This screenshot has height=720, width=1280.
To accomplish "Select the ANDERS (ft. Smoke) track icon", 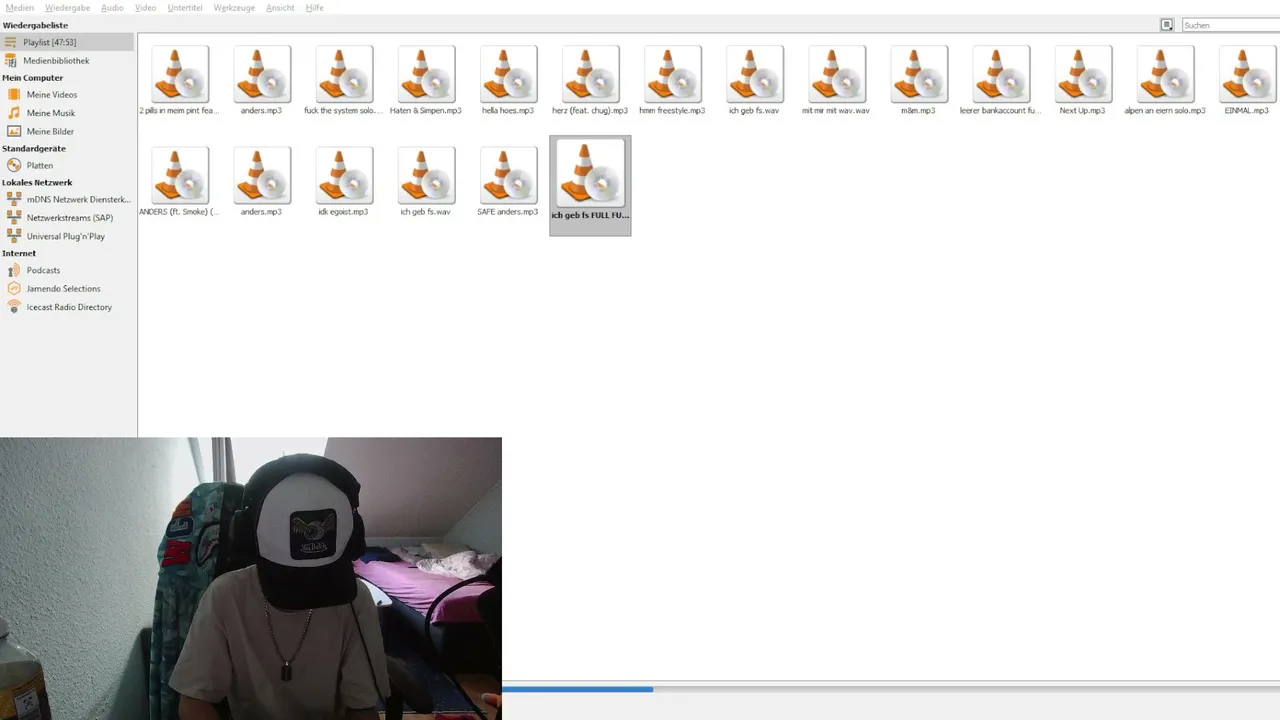I will [180, 175].
